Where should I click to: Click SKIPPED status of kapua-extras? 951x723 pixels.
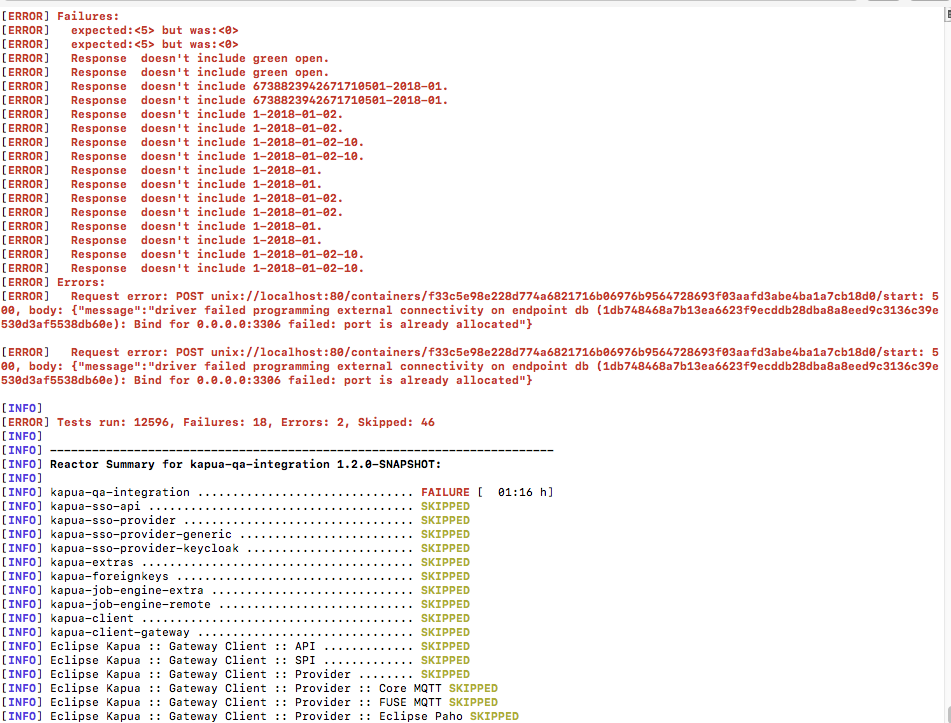tap(445, 562)
